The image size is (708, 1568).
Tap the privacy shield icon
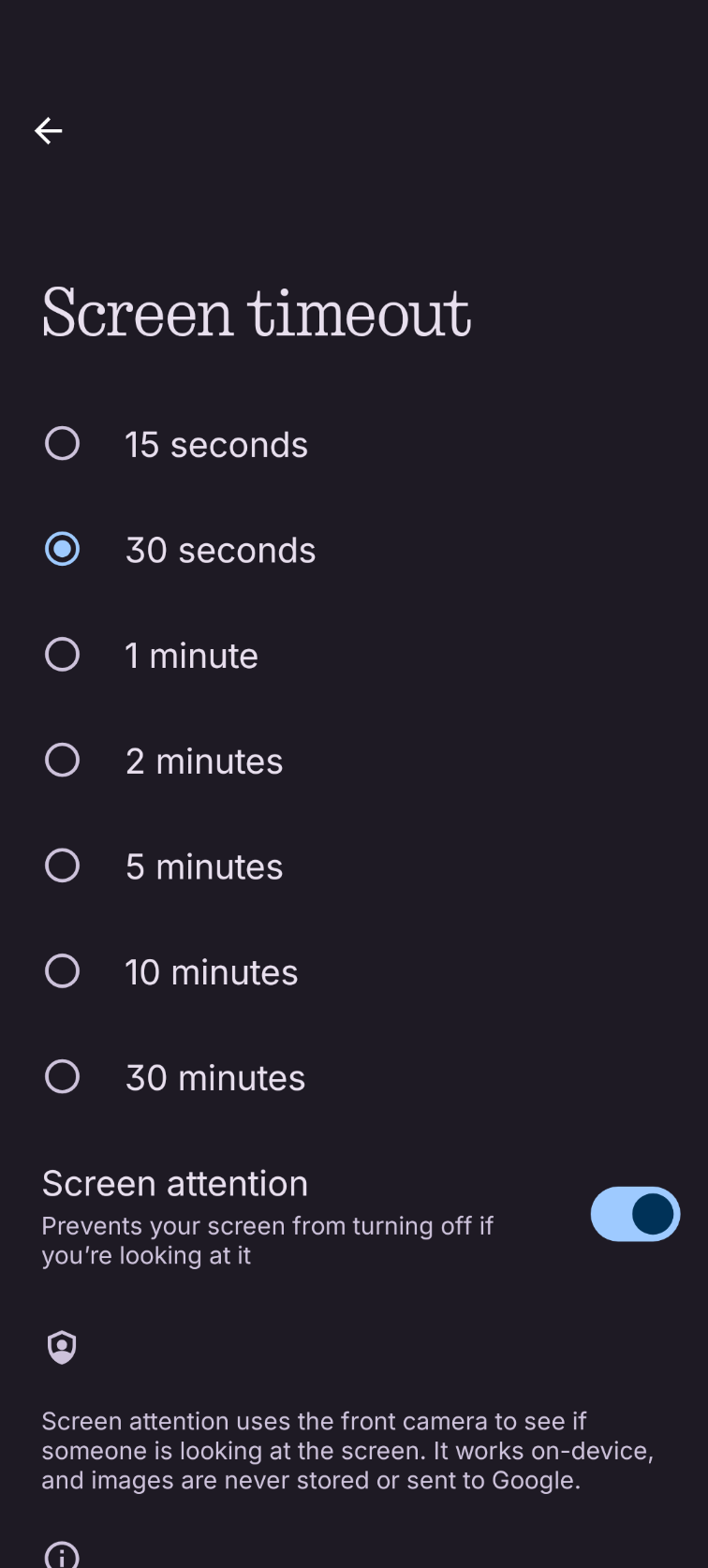click(x=62, y=1348)
